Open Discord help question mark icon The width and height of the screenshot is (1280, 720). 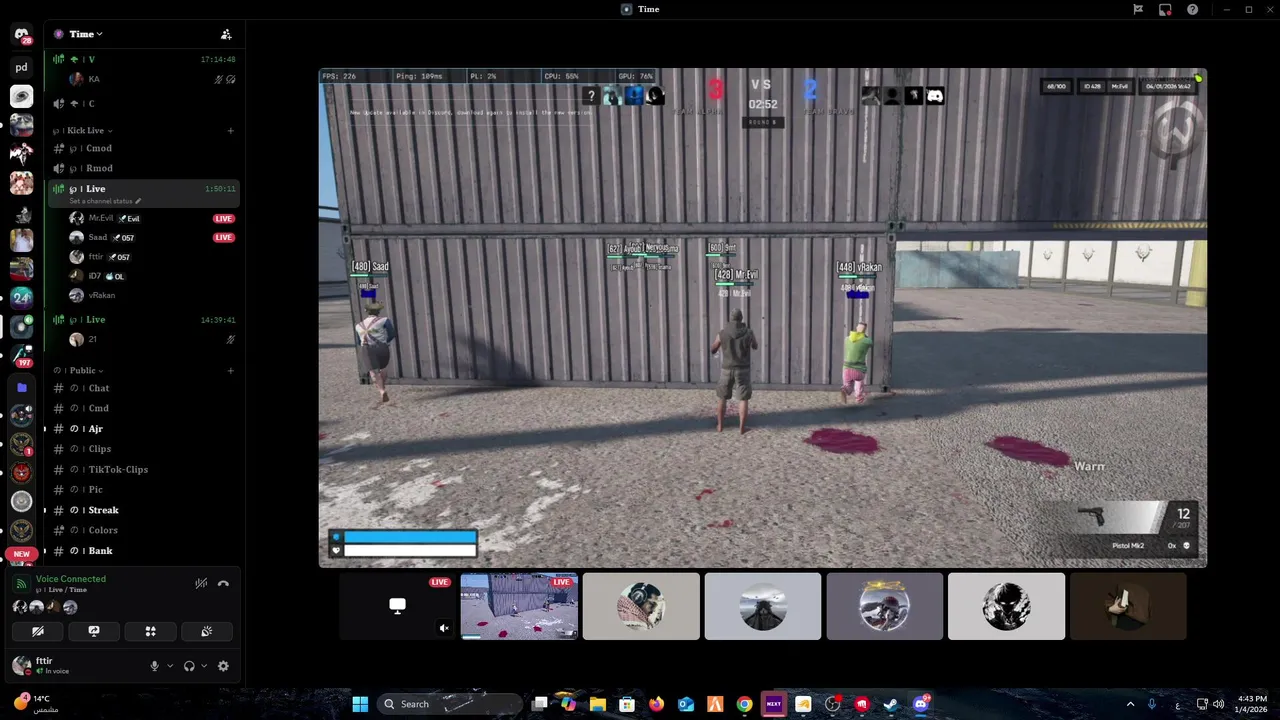(x=1193, y=9)
